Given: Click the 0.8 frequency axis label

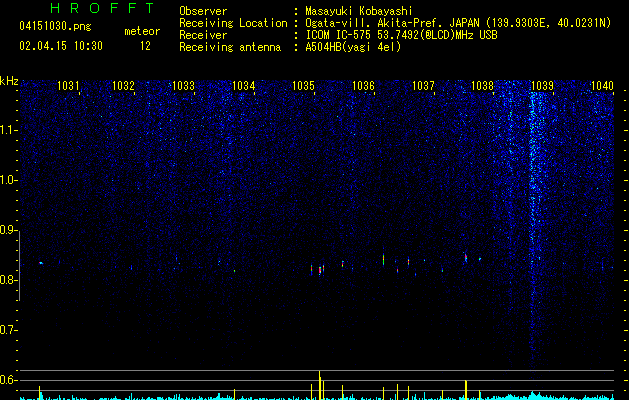Looking at the screenshot, I should (8, 280).
